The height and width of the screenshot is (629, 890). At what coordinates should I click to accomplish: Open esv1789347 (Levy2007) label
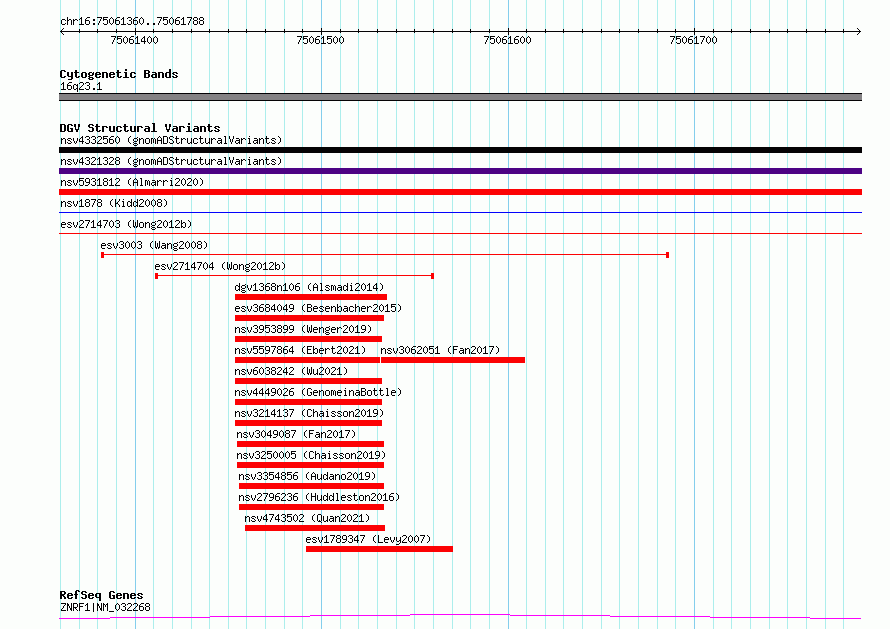[x=368, y=539]
